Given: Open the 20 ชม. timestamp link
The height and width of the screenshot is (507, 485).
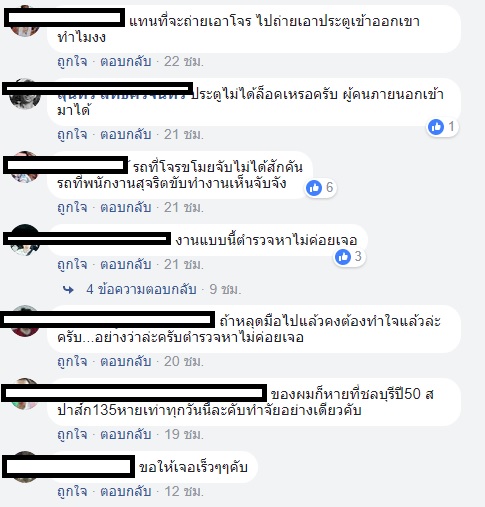Looking at the screenshot, I should click(x=184, y=362).
